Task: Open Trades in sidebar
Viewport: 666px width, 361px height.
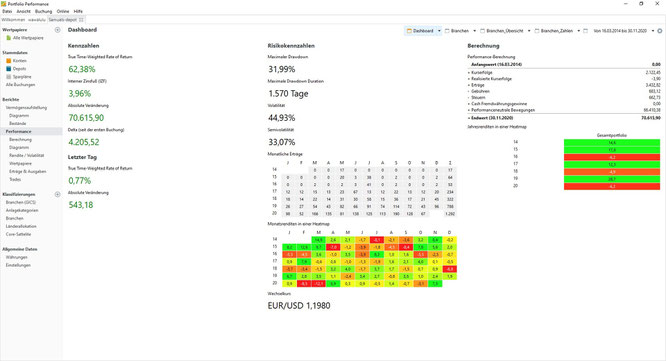Action: coord(15,179)
